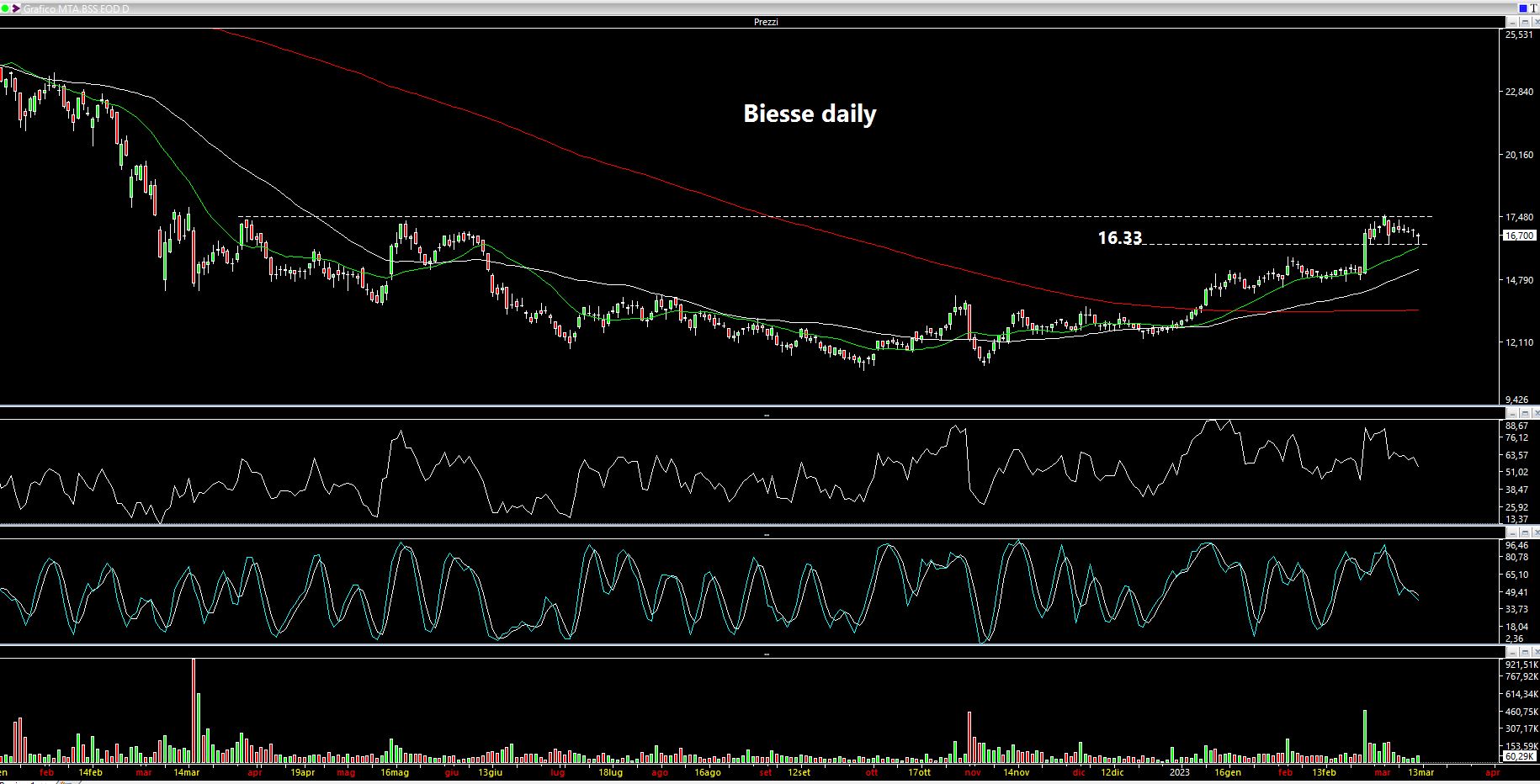
Task: Click the Biesse daily chart annotation
Action: click(x=810, y=114)
